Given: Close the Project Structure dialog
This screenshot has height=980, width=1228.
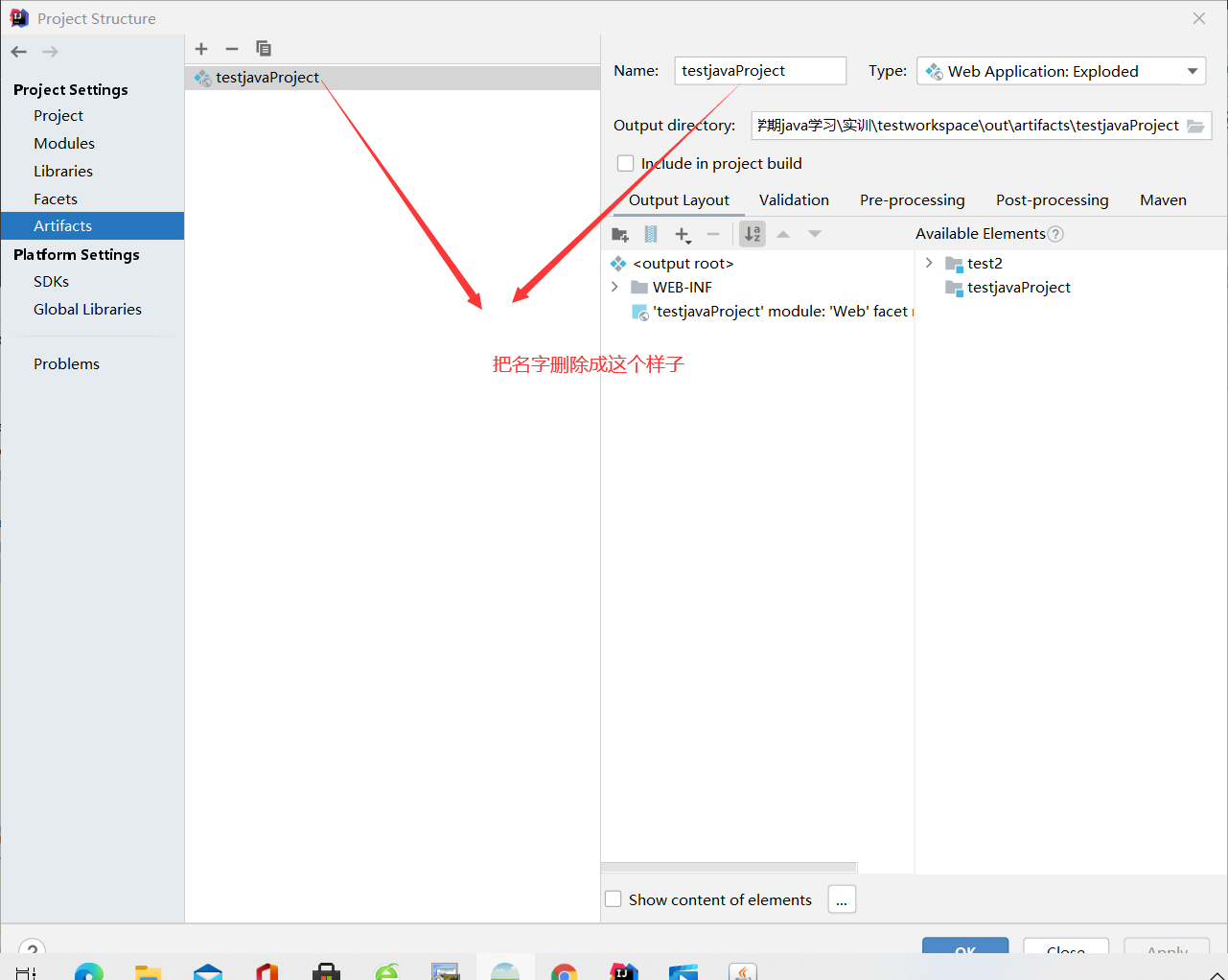Looking at the screenshot, I should tap(1199, 18).
